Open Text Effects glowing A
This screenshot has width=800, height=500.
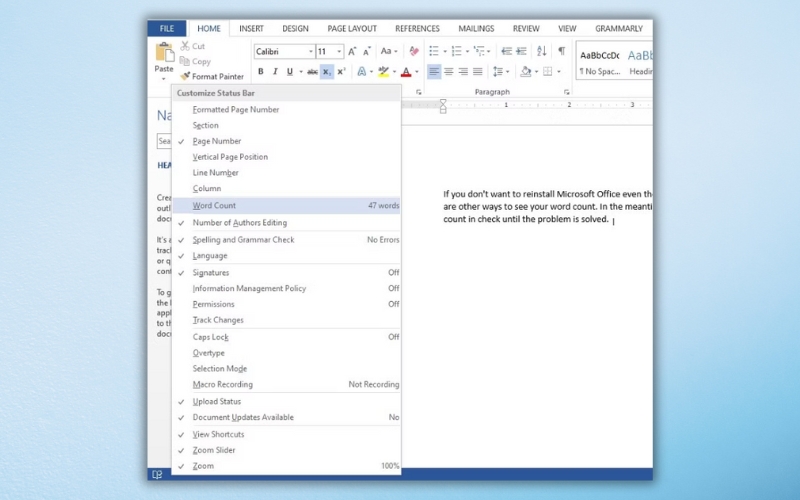click(x=361, y=71)
